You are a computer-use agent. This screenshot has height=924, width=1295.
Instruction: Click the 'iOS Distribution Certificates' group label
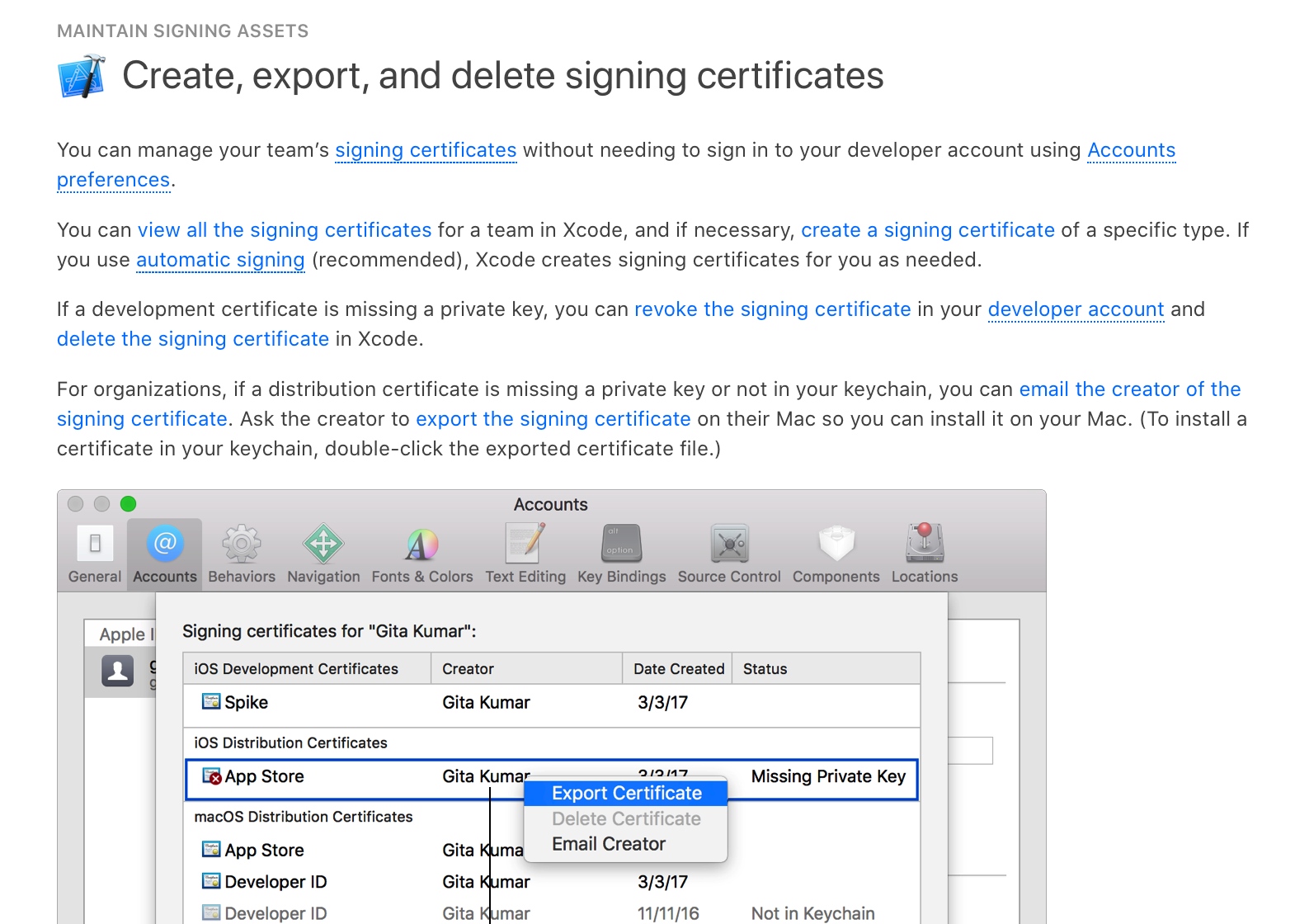[x=290, y=742]
